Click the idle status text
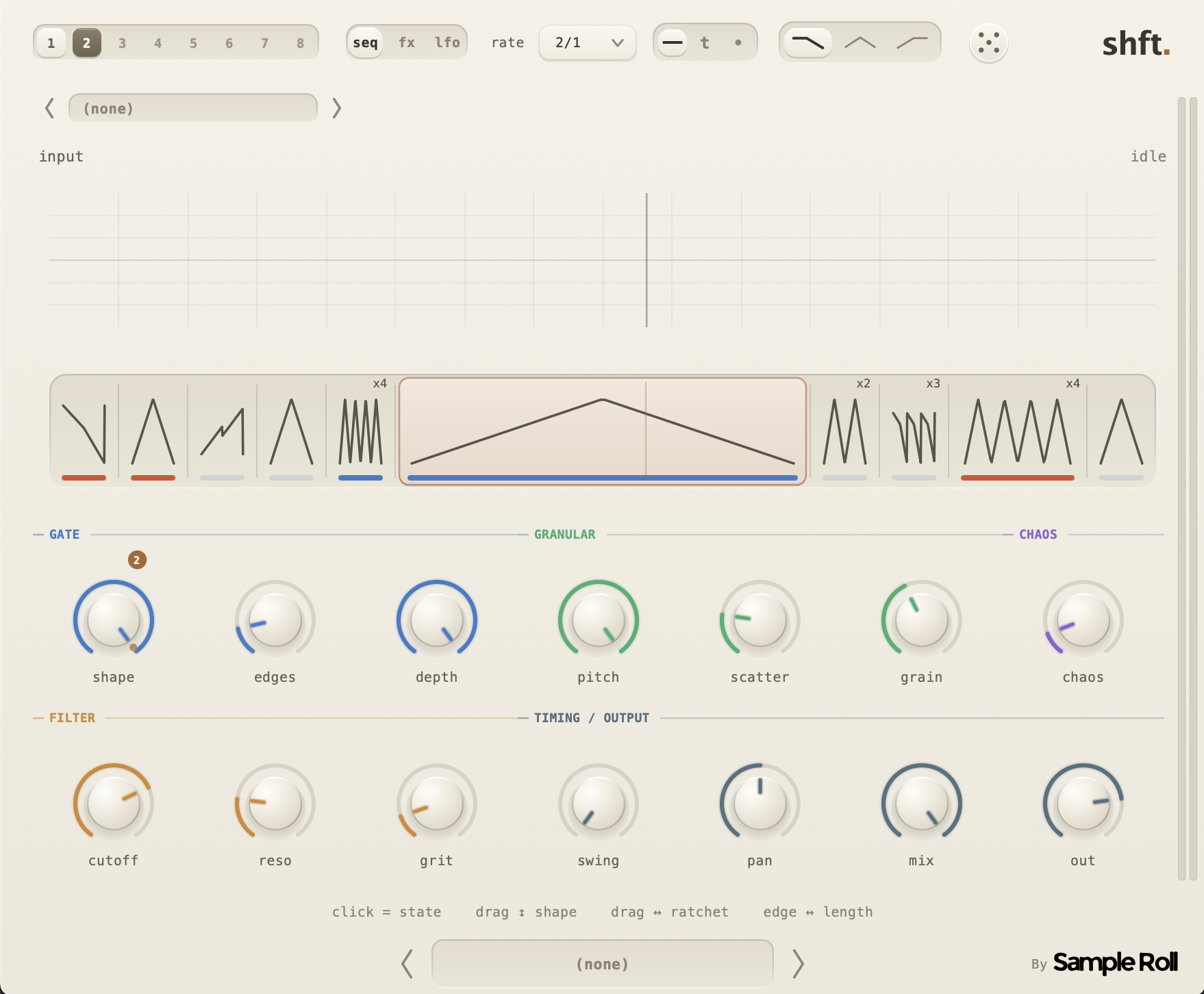1204x994 pixels. tap(1149, 156)
